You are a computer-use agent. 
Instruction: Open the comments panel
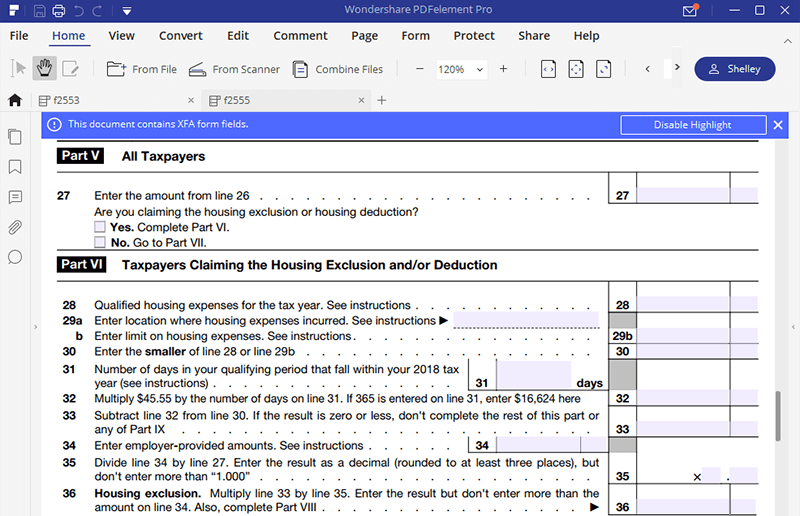tap(15, 197)
